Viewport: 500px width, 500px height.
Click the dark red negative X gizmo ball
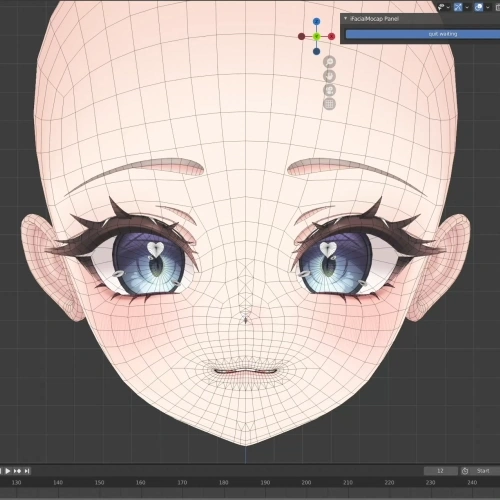pyautogui.click(x=302, y=36)
